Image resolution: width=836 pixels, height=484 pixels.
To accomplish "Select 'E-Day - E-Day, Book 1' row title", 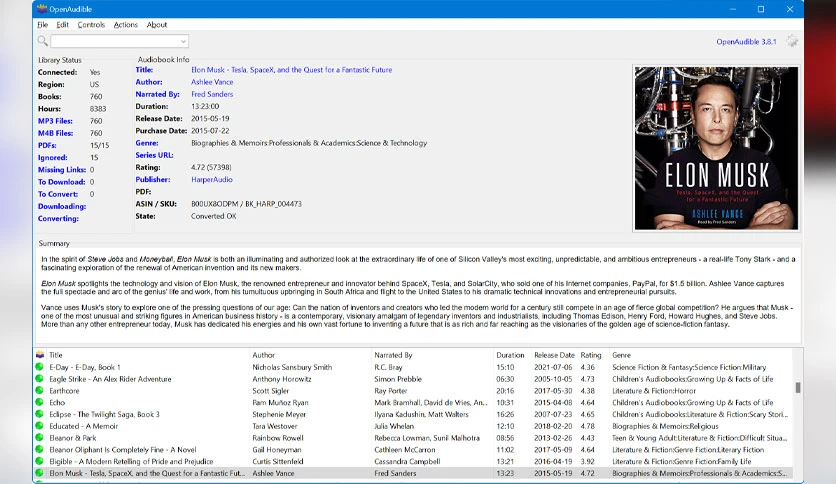I will coord(85,367).
